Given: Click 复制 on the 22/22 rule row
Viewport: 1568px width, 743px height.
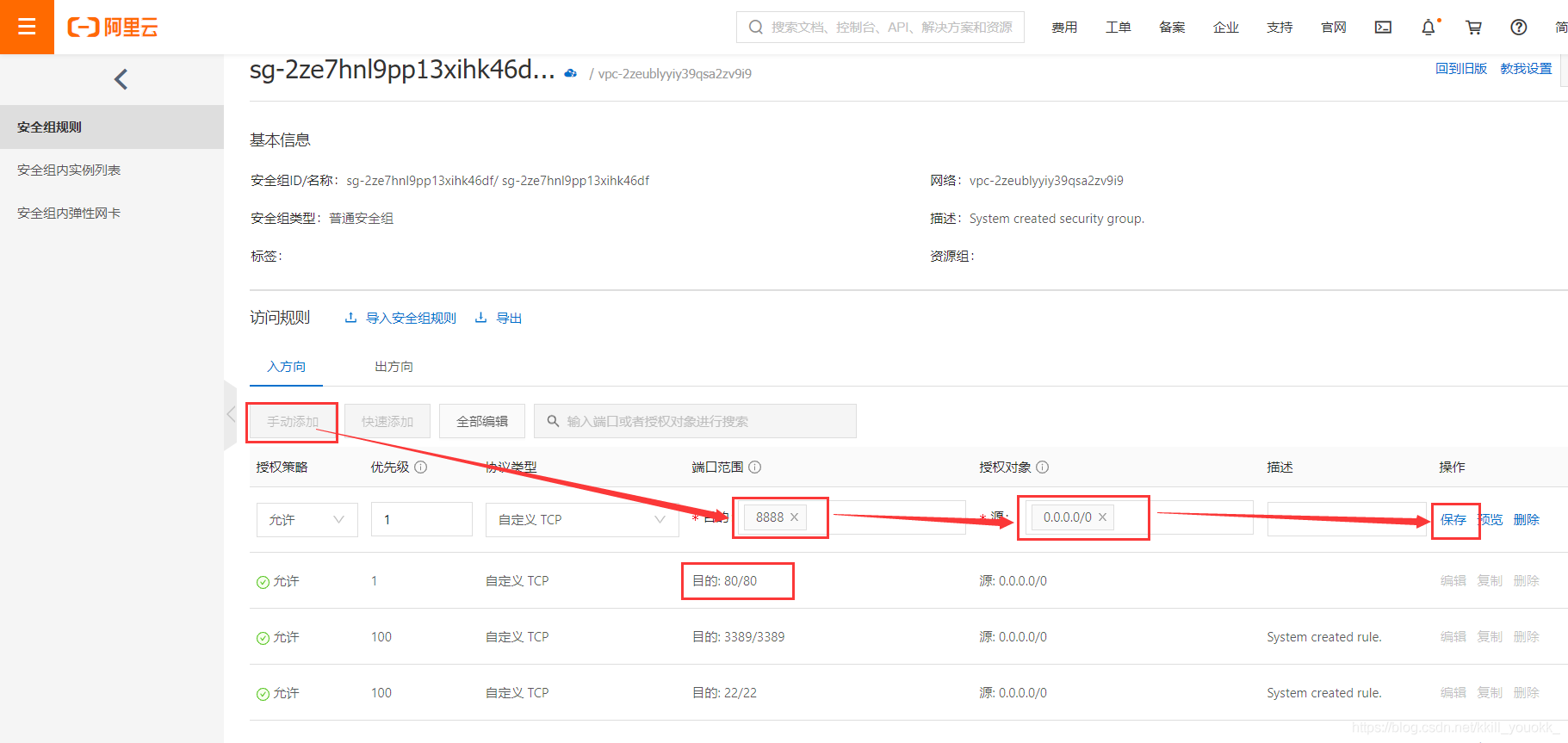Looking at the screenshot, I should (1490, 692).
